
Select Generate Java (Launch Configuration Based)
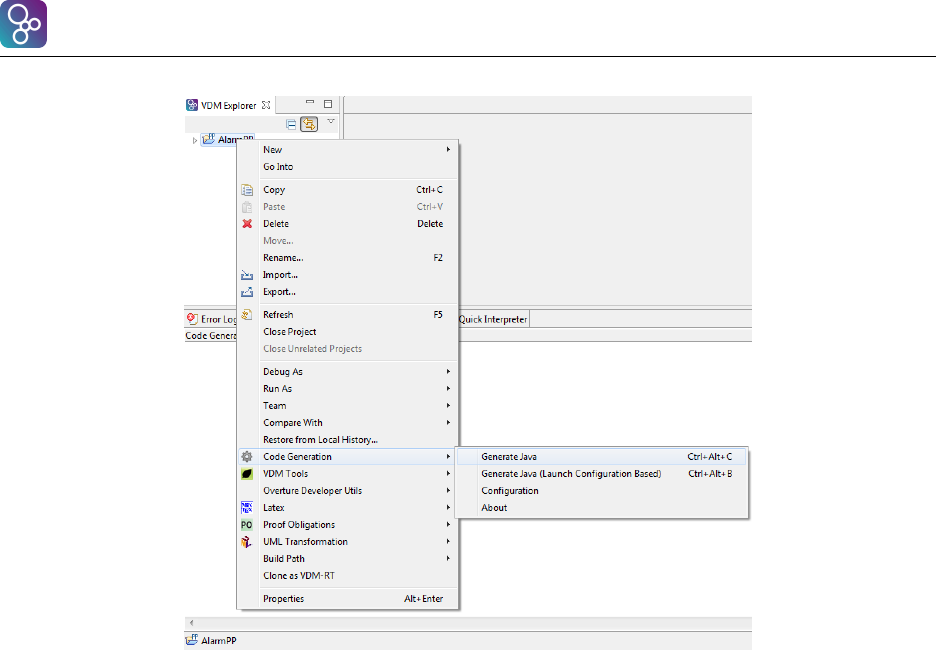[x=602, y=474]
